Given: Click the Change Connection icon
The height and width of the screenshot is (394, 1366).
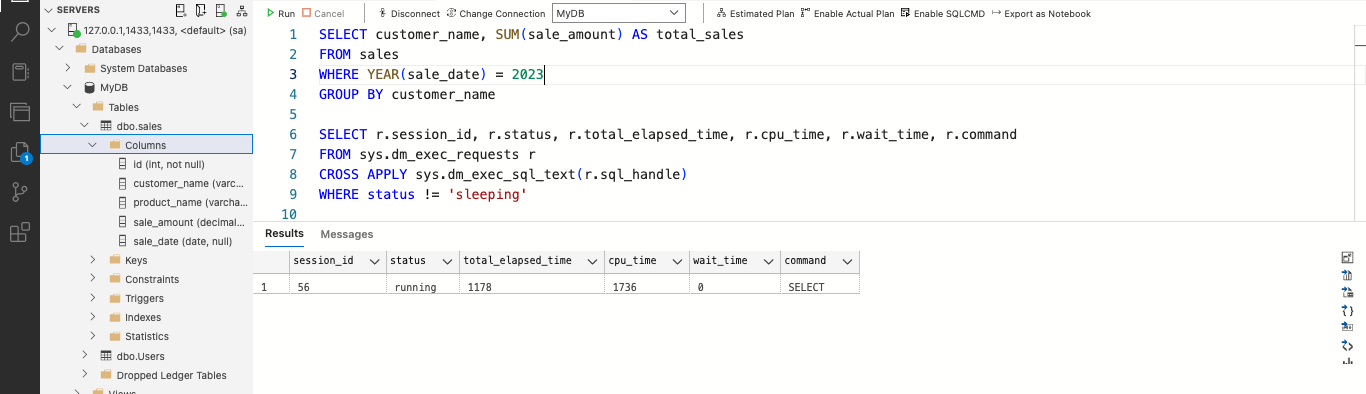Looking at the screenshot, I should click(x=451, y=14).
